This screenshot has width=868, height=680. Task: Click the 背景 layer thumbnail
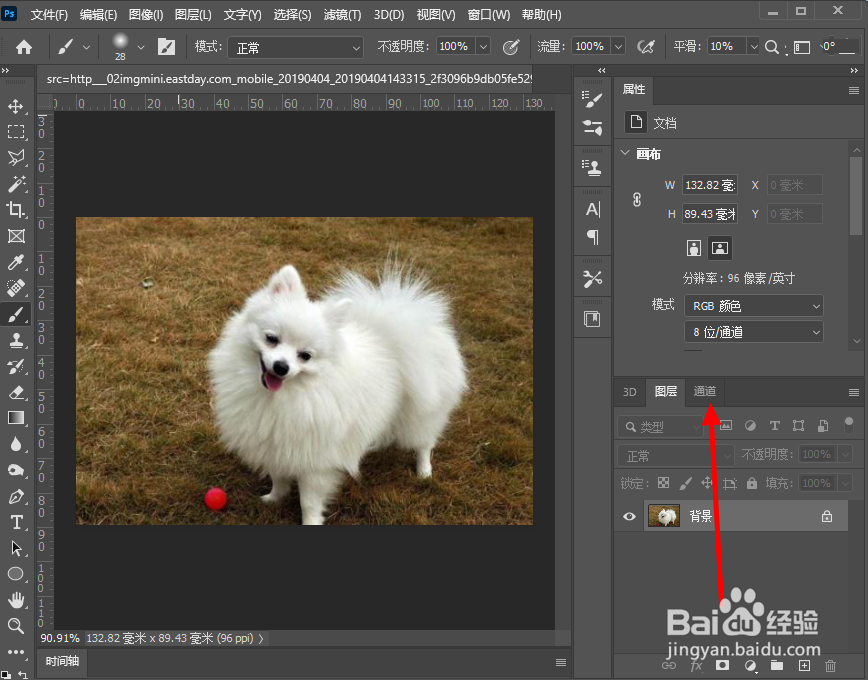point(663,516)
